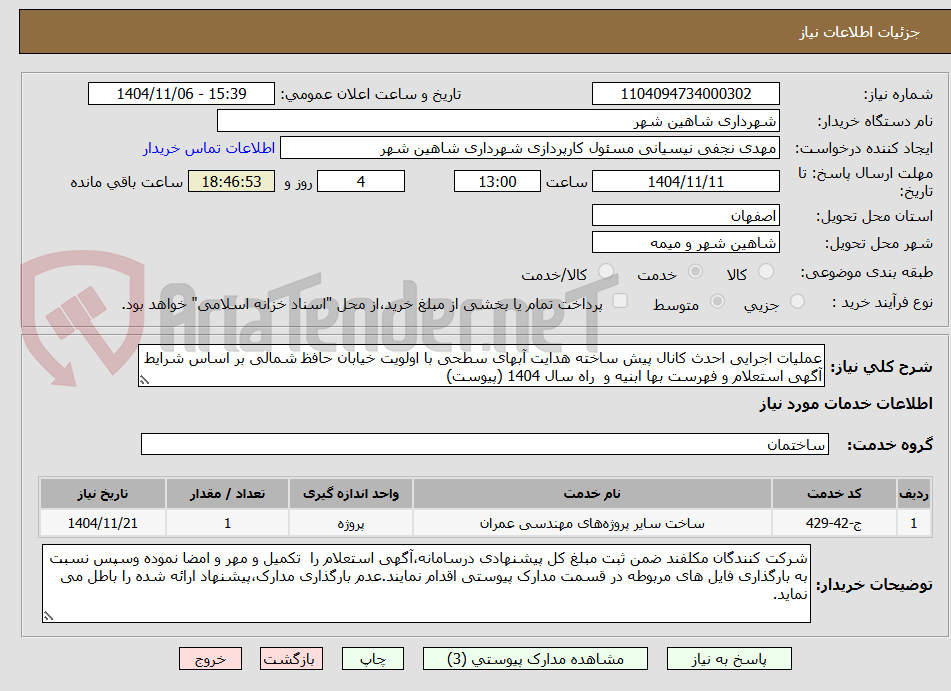Click the نام خدمت column header

[x=592, y=494]
